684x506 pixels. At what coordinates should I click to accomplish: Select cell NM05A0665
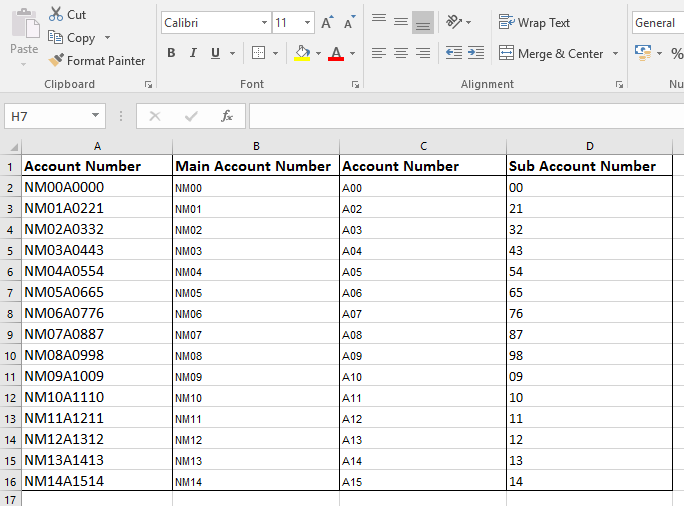pos(97,292)
